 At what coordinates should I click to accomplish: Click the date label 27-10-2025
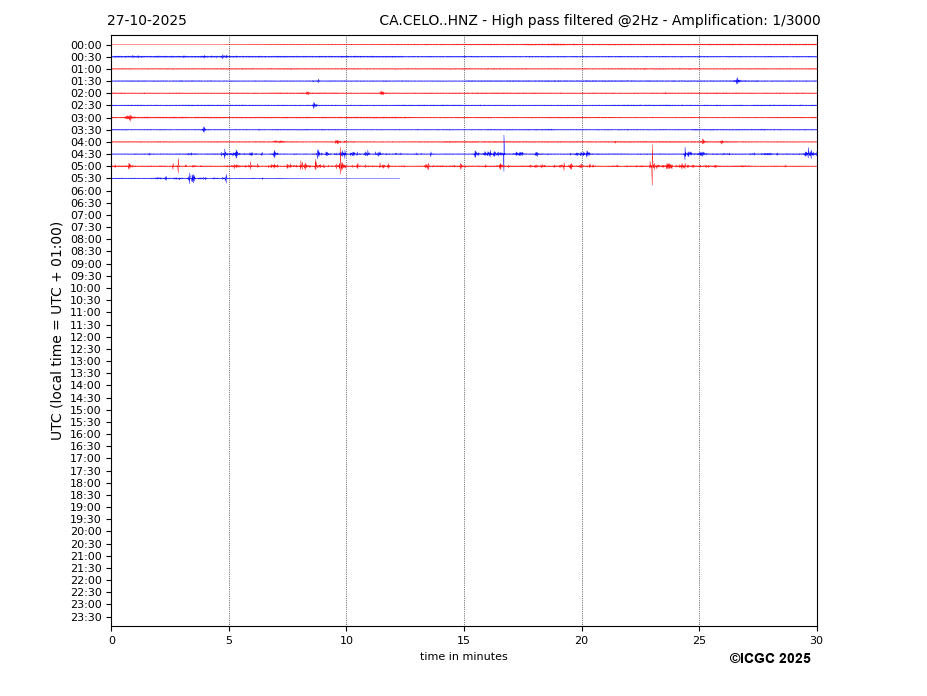coord(146,21)
